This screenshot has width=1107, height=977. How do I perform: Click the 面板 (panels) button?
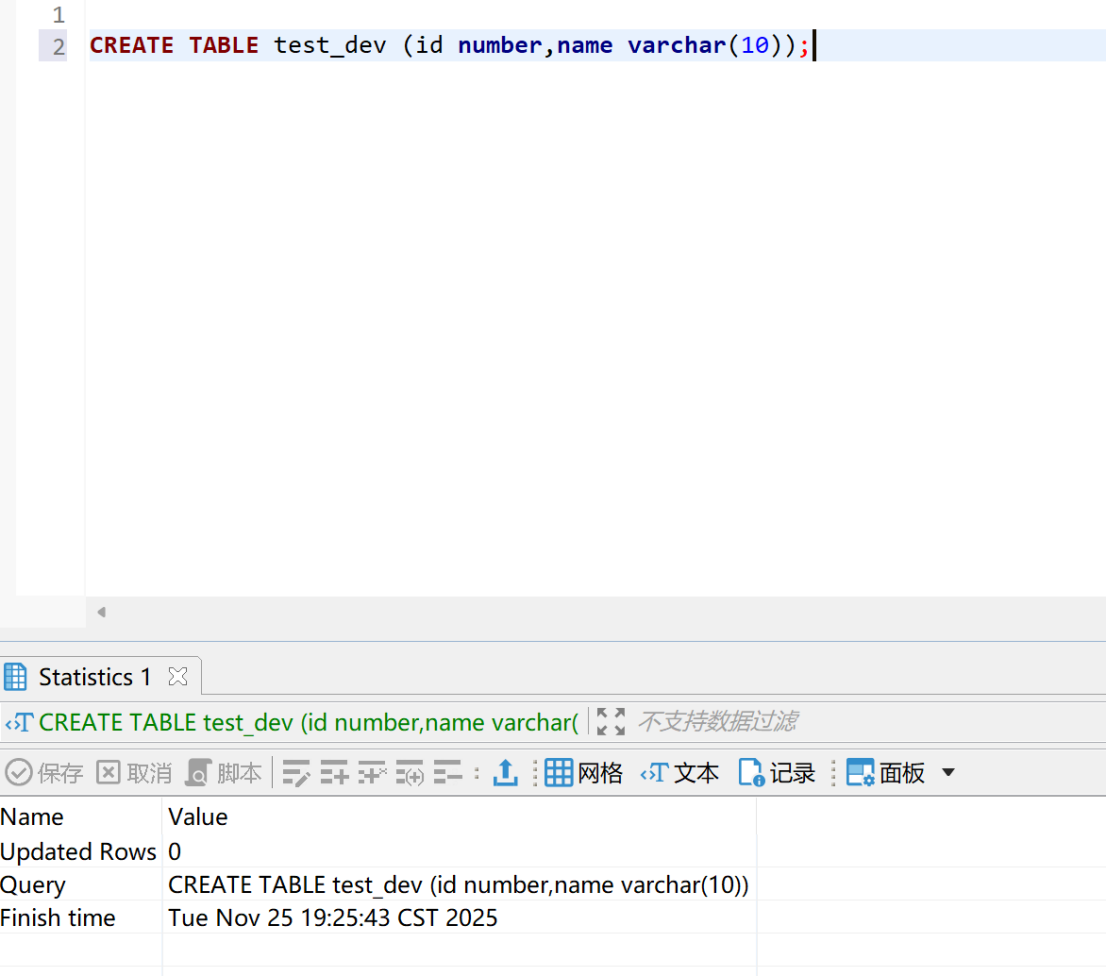886,773
